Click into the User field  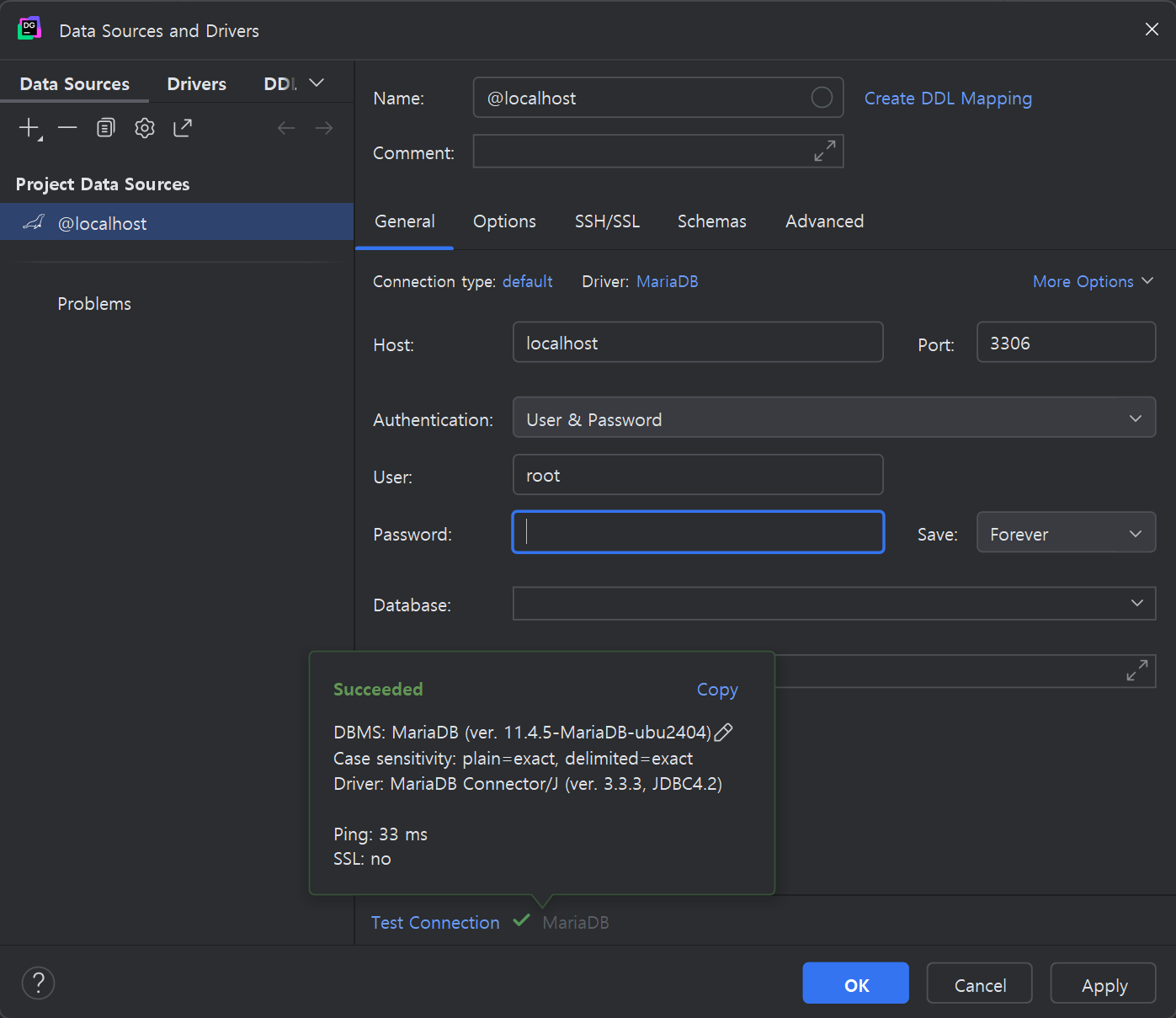tap(698, 475)
